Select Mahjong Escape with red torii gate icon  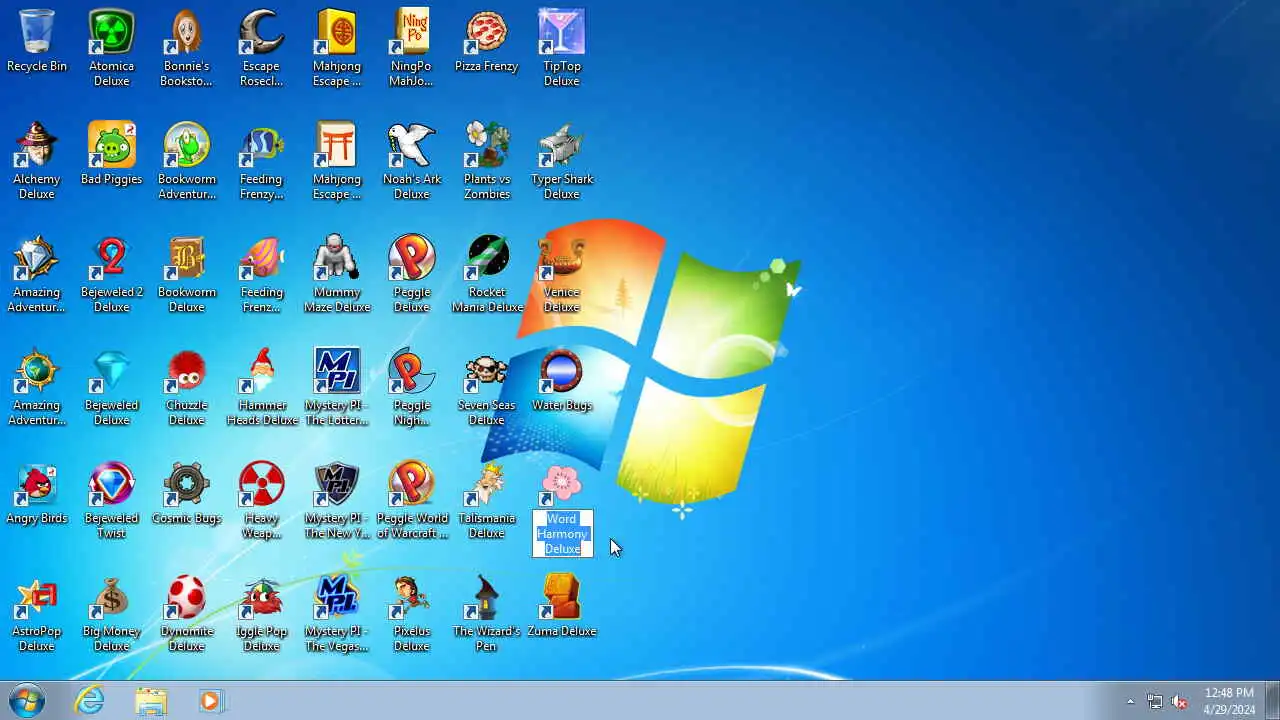coord(337,145)
